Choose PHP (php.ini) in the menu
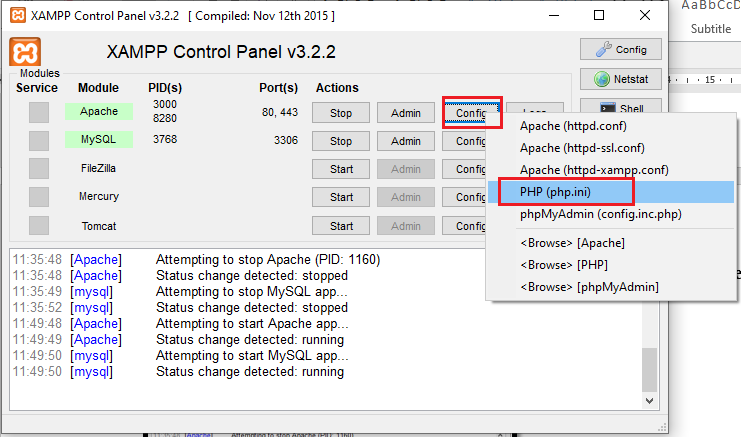 (x=611, y=192)
